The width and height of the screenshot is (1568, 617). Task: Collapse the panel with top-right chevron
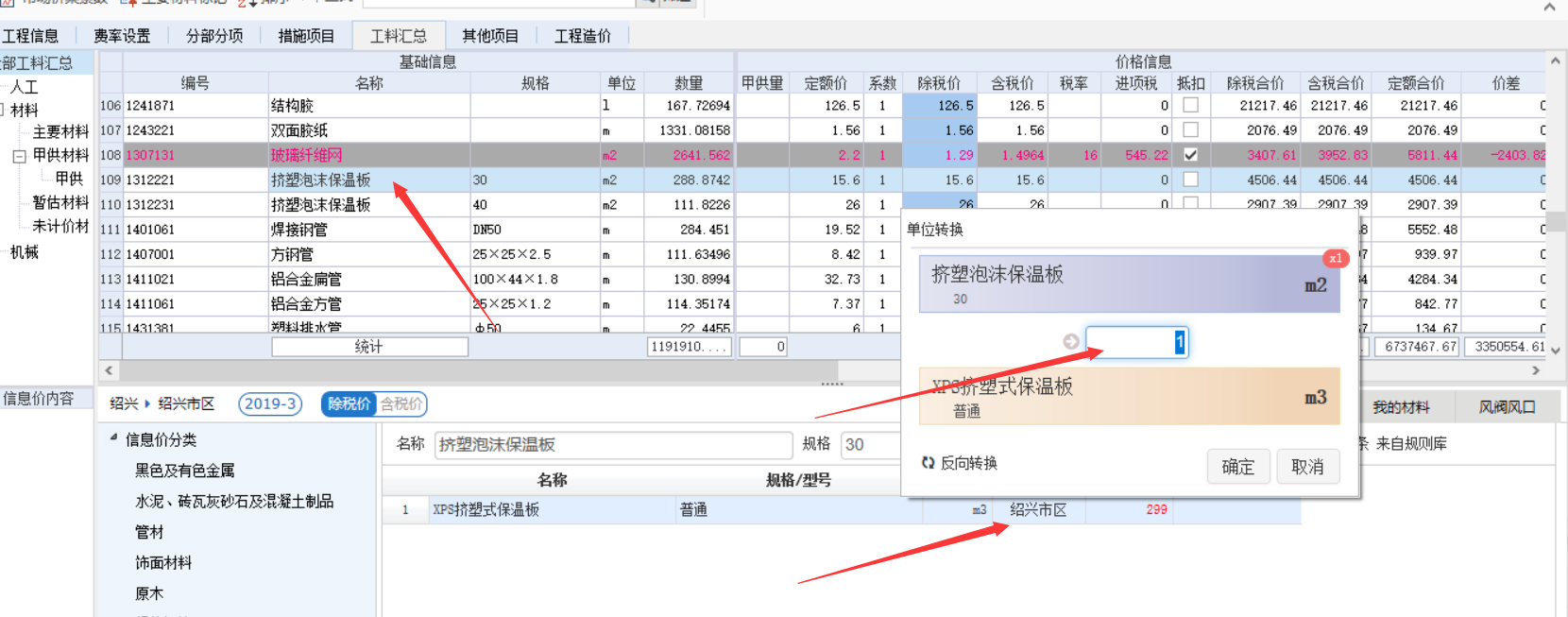point(1550,8)
